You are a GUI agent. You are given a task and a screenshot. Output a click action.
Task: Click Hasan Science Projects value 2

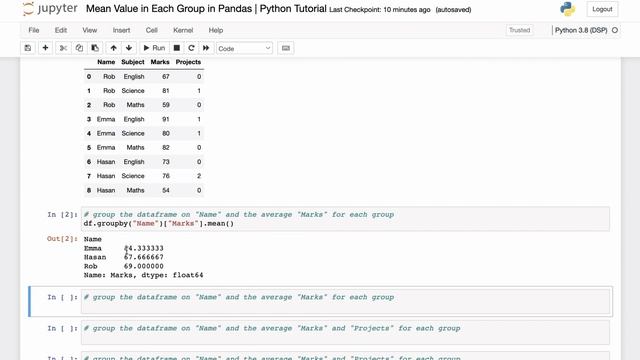click(x=199, y=176)
